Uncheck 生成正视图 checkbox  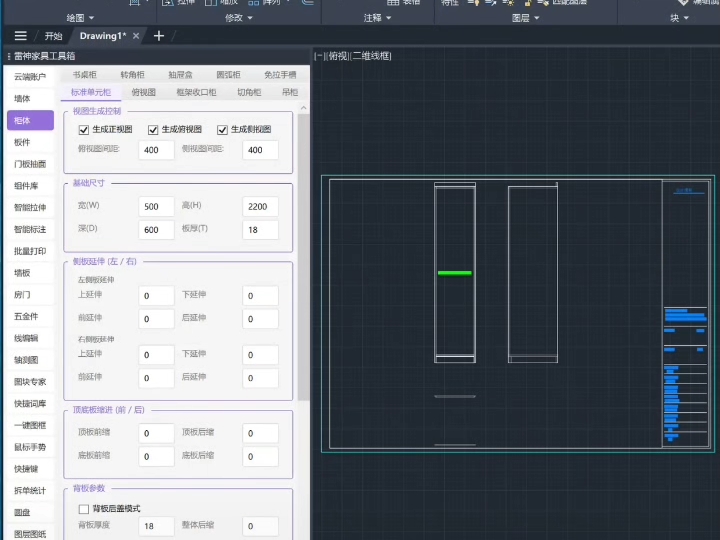coord(84,130)
